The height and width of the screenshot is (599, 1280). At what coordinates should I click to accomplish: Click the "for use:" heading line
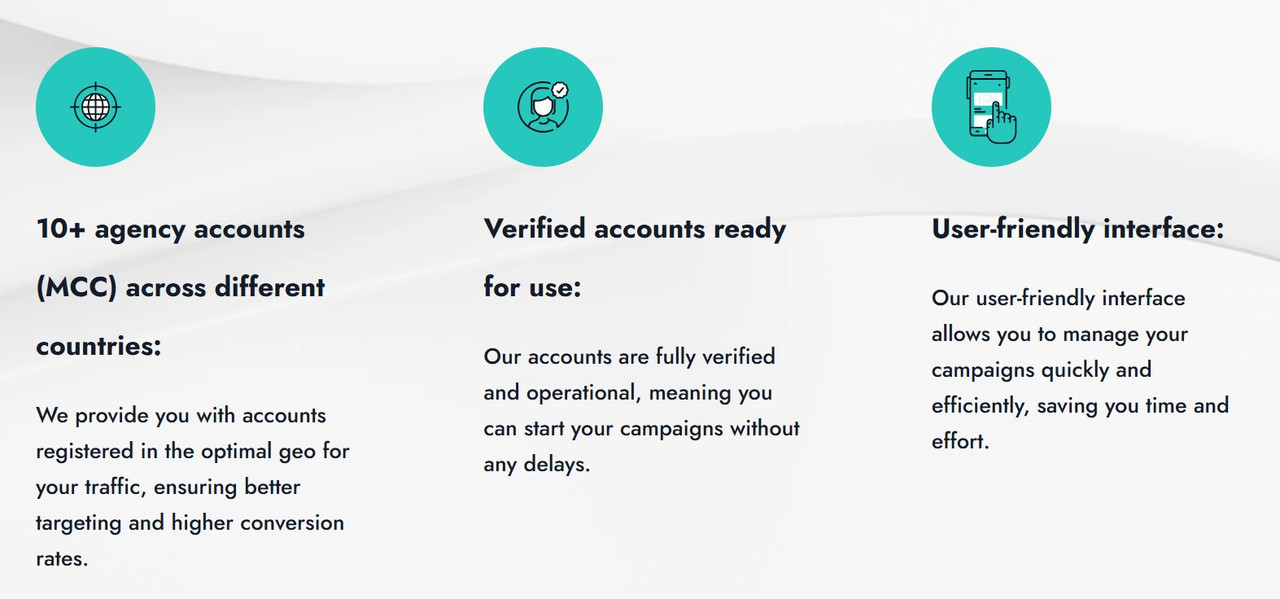coord(532,288)
